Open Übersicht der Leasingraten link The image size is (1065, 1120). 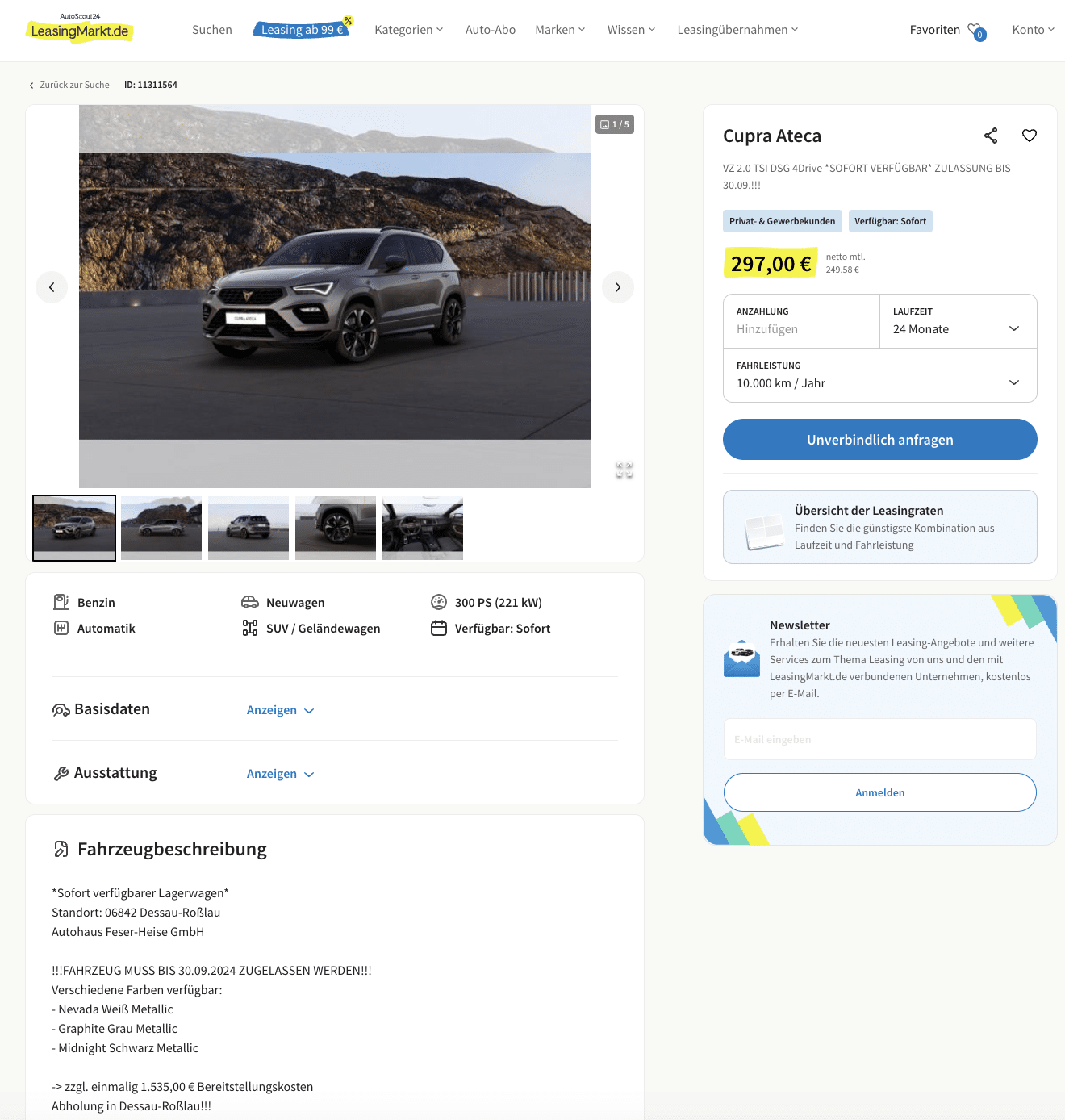click(x=869, y=511)
